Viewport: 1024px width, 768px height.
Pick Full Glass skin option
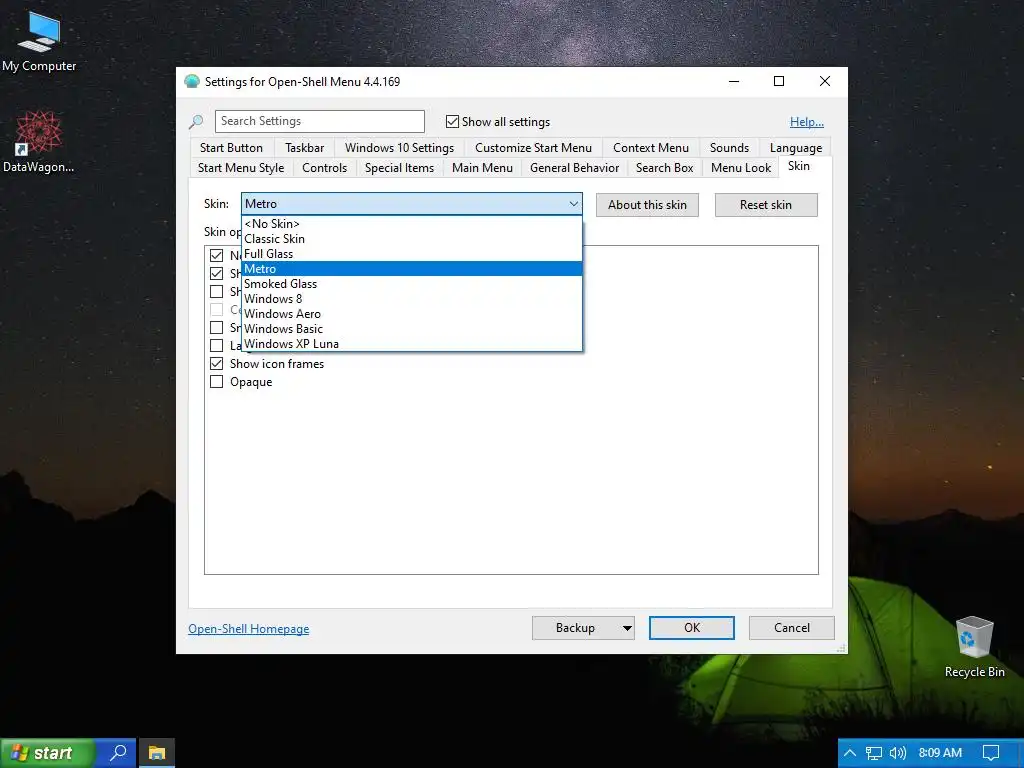411,254
